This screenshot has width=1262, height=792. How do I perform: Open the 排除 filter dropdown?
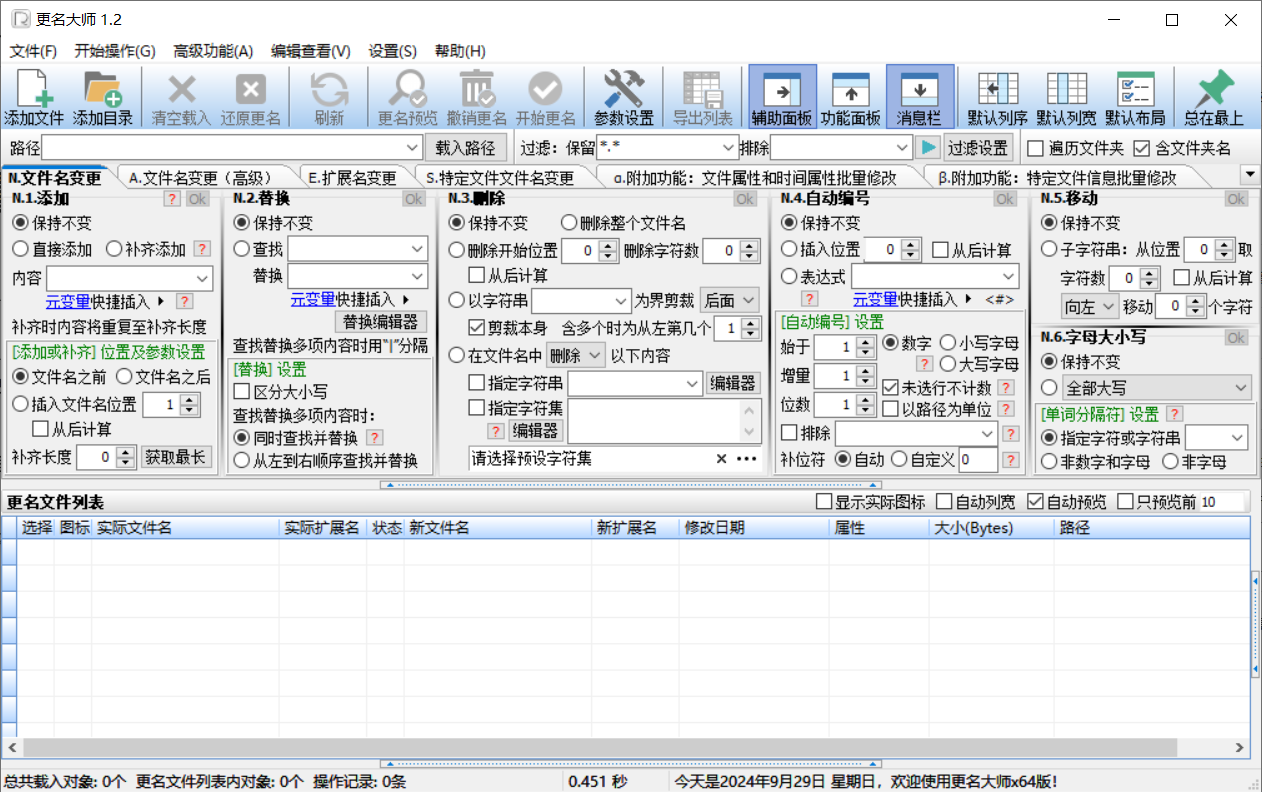[903, 148]
